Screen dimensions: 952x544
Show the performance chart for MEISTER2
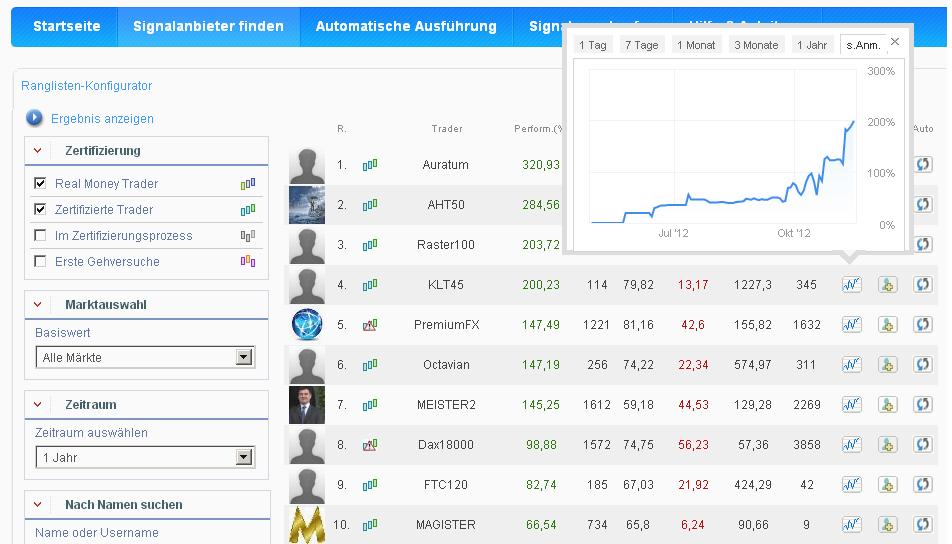(851, 405)
